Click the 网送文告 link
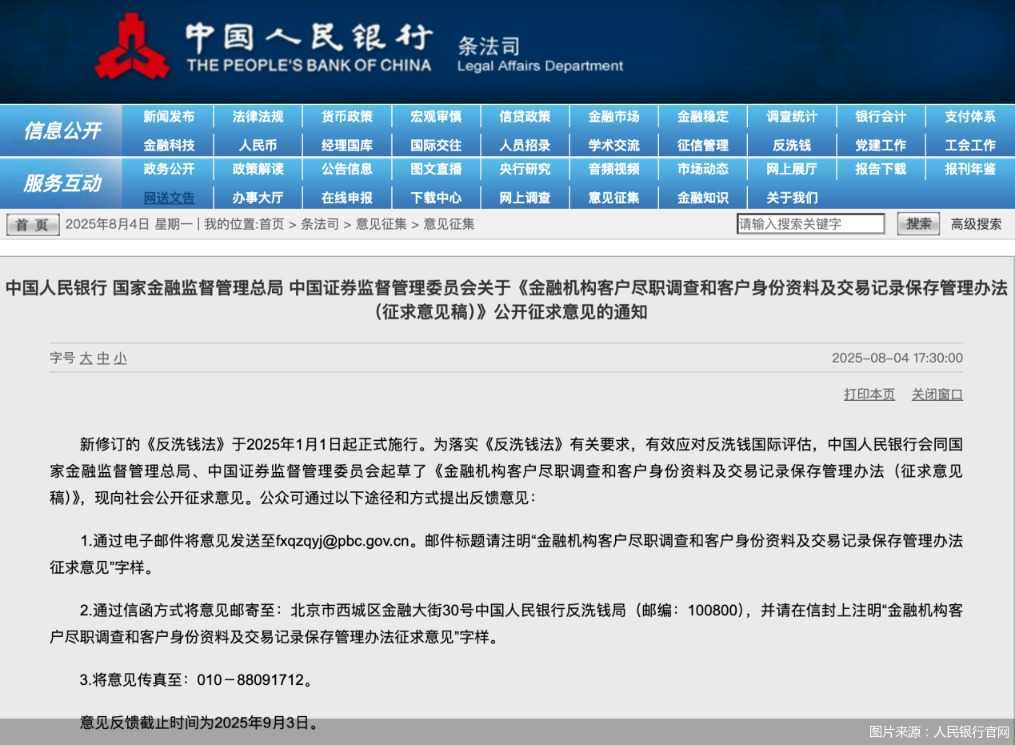1015x745 pixels. (169, 197)
